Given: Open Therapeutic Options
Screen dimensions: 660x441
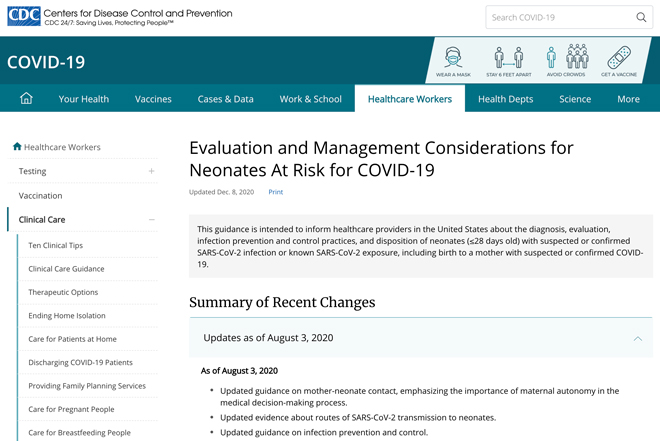Looking at the screenshot, I should (63, 292).
